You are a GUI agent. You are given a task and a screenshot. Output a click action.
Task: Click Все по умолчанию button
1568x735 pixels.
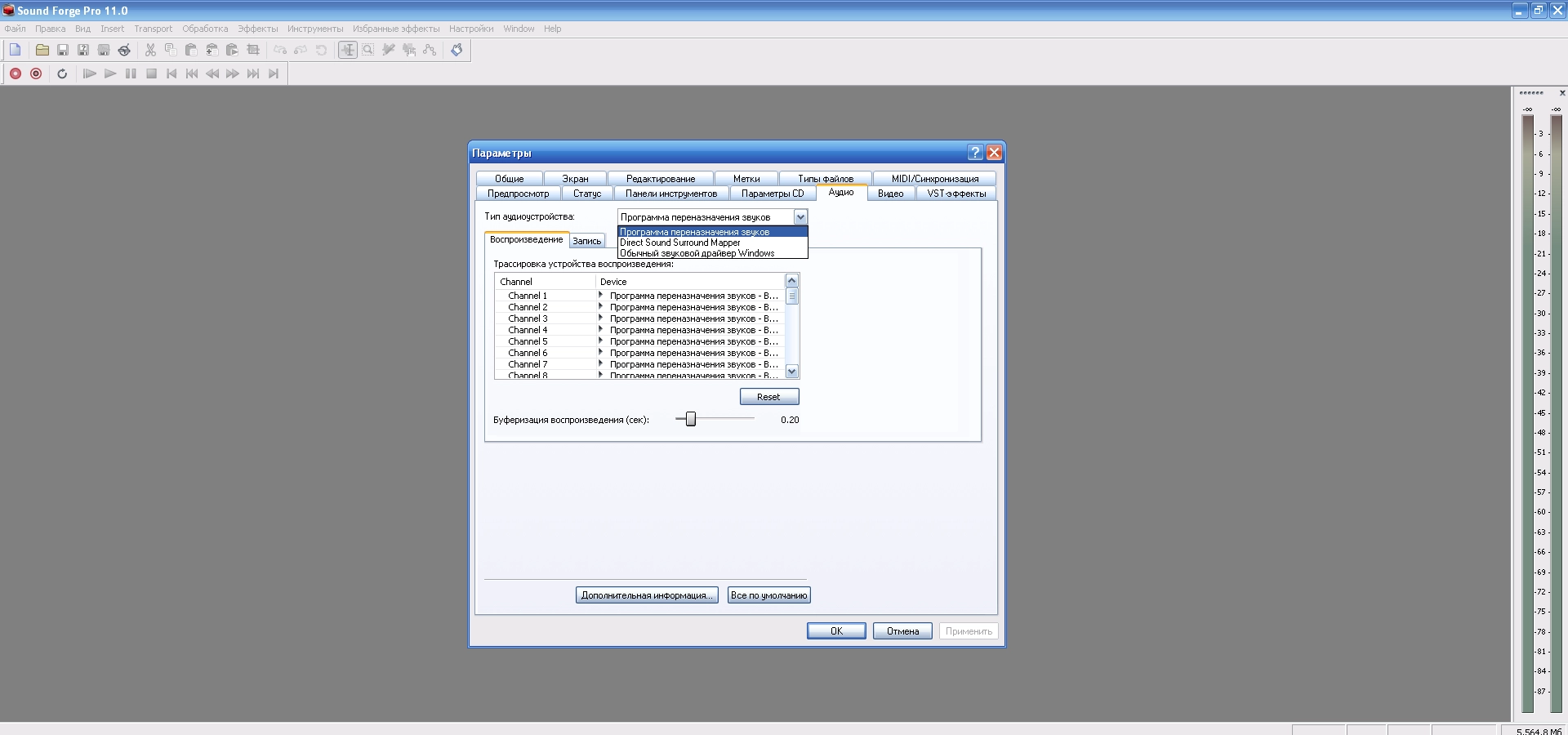[x=768, y=595]
